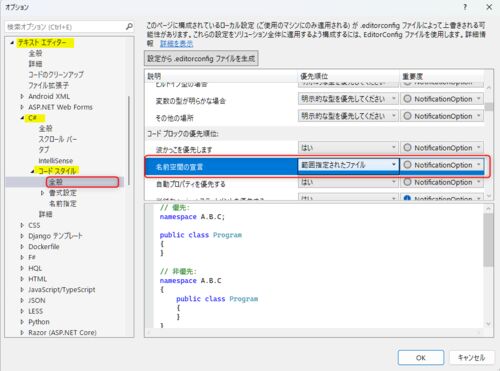Select 名前指定 under コード スタイル
The image size is (500, 371).
63,203
